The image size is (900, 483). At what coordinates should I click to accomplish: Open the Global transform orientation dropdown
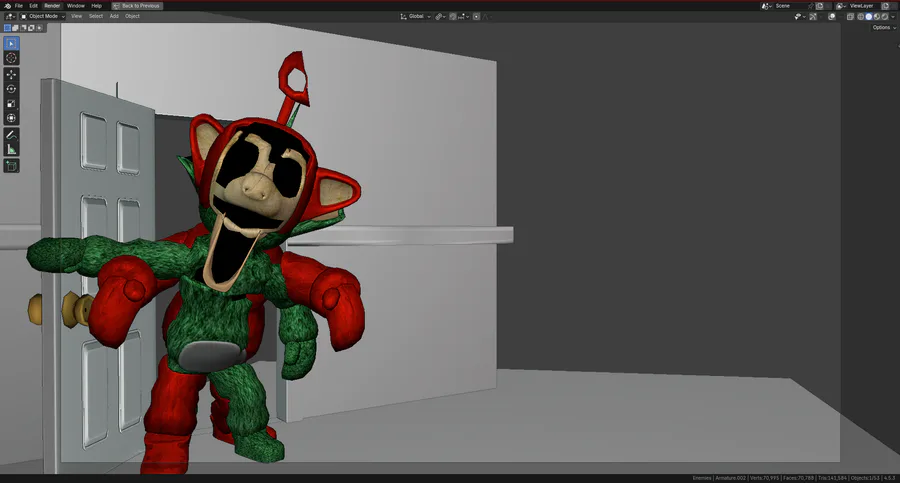click(x=416, y=17)
